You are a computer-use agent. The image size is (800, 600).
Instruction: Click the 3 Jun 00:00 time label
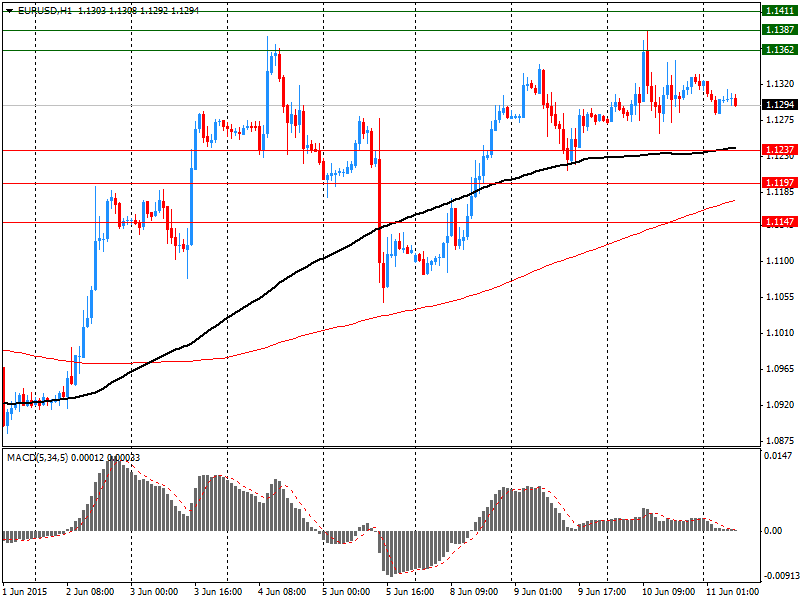click(155, 592)
